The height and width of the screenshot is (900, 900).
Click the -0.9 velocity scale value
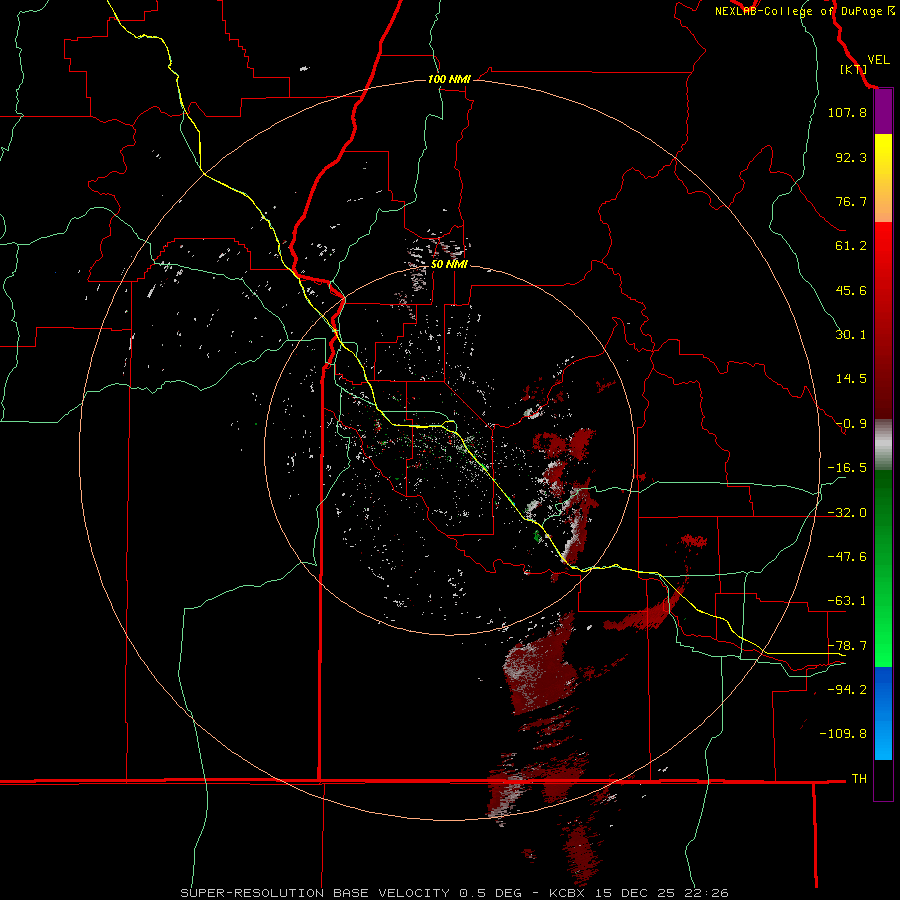coord(851,424)
